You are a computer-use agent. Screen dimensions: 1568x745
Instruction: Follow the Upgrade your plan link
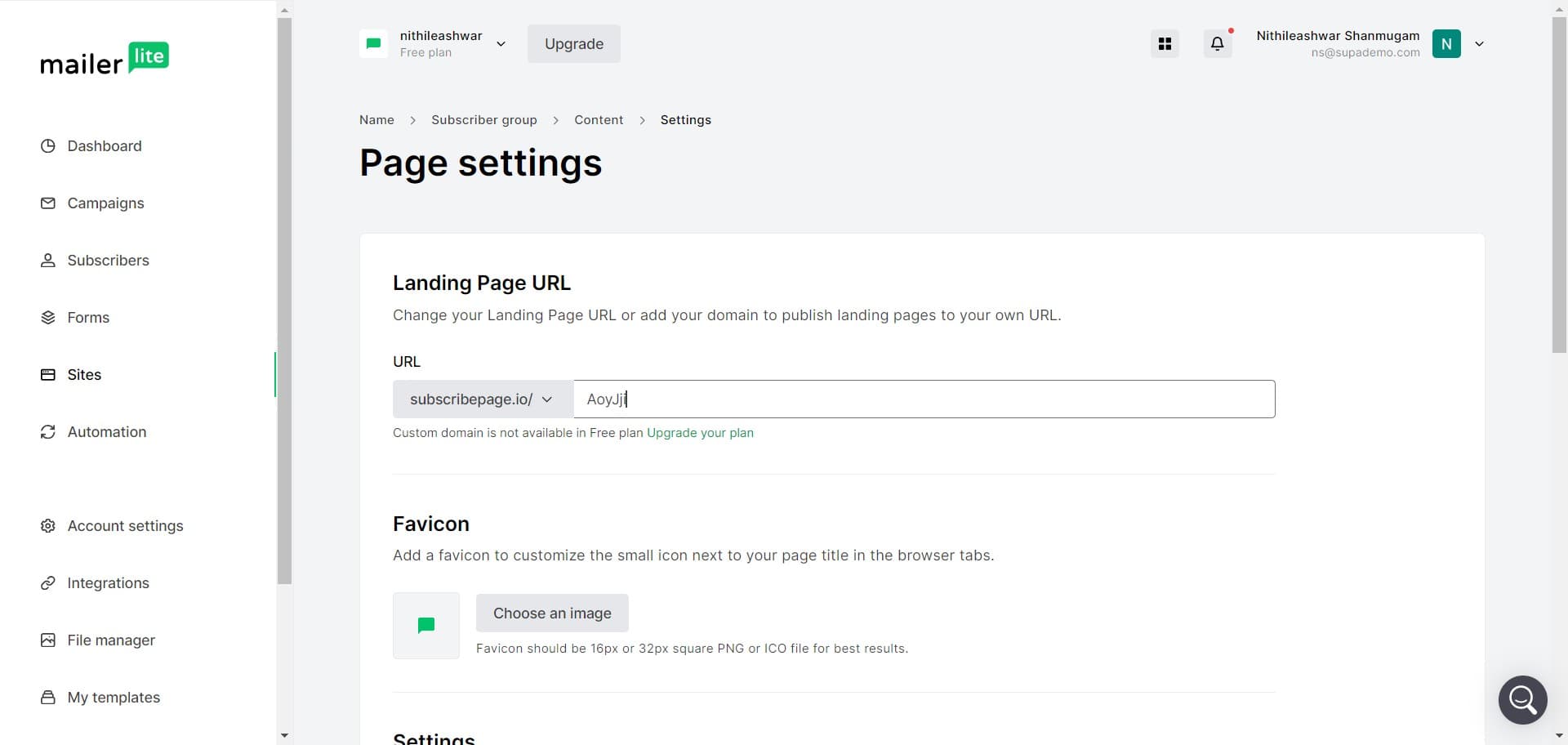(x=700, y=433)
